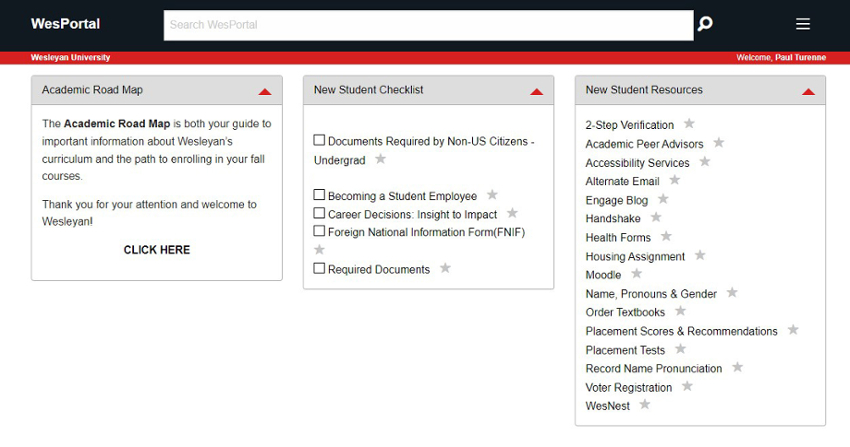The image size is (850, 447).
Task: Star the Housing Assignment link
Action: click(700, 255)
